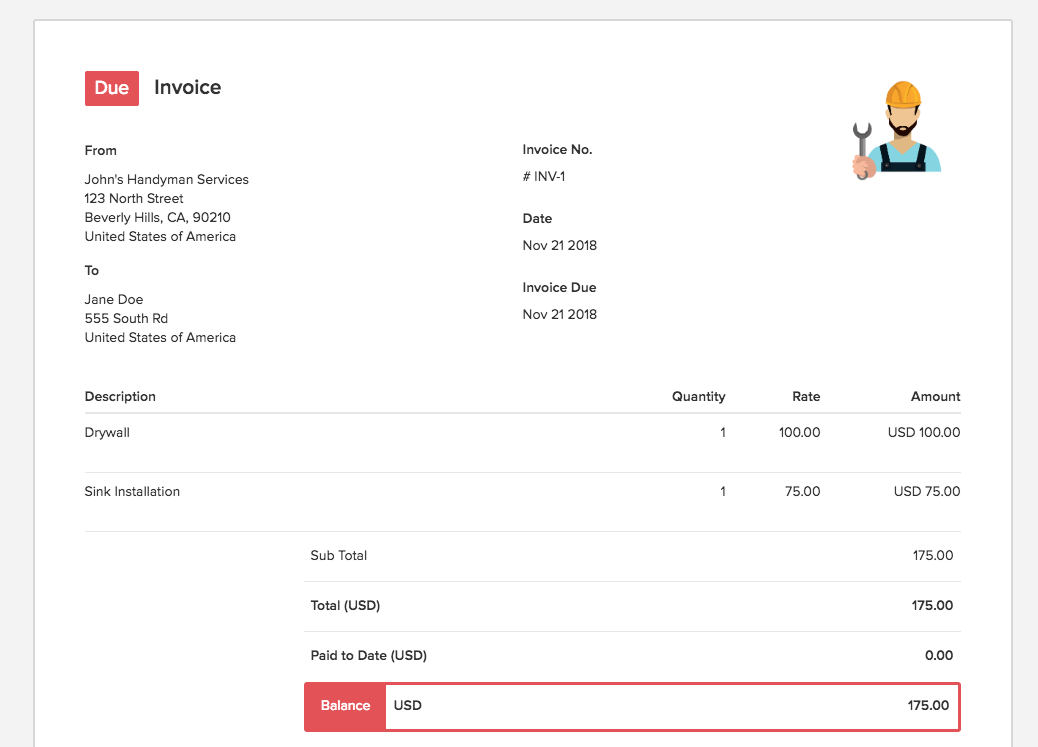Screen dimensions: 1038x747
Task: Click the Invoice No. label
Action: 557,150
